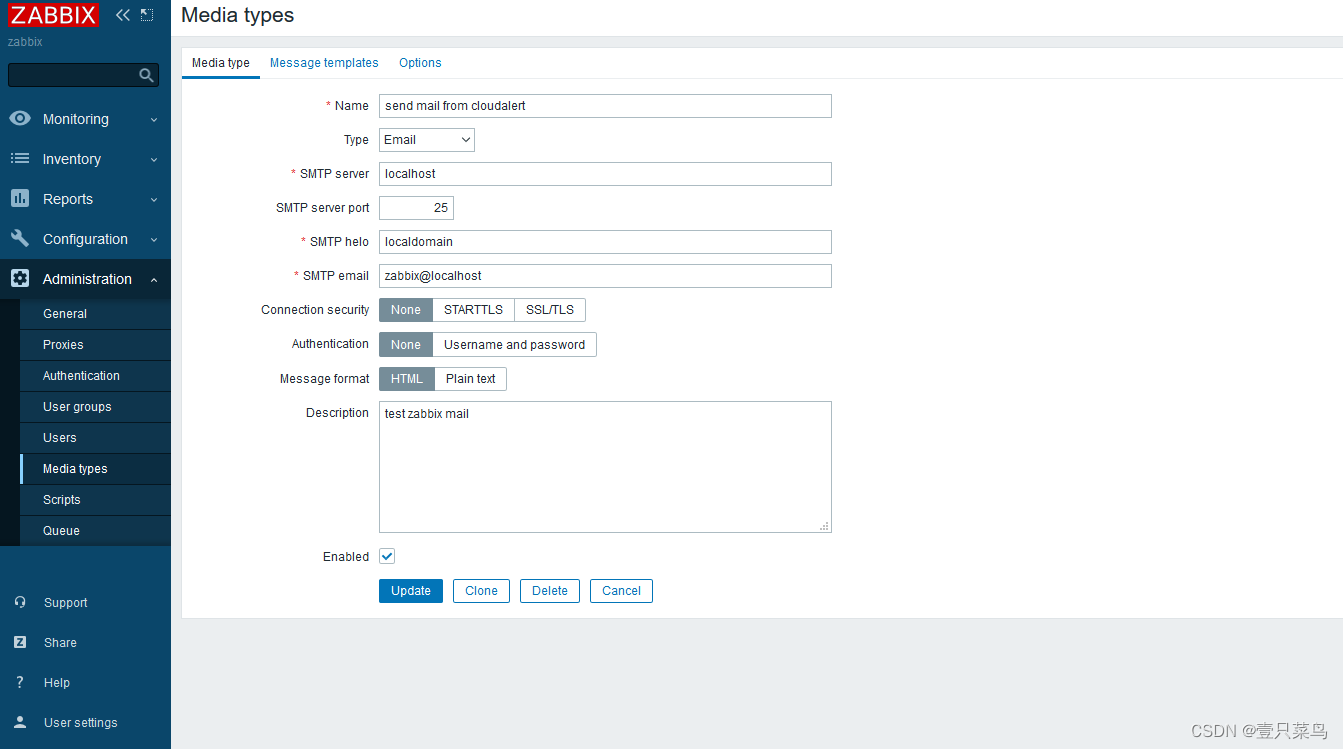Grab the Description textarea resize handle
1343x749 pixels.
click(x=825, y=526)
